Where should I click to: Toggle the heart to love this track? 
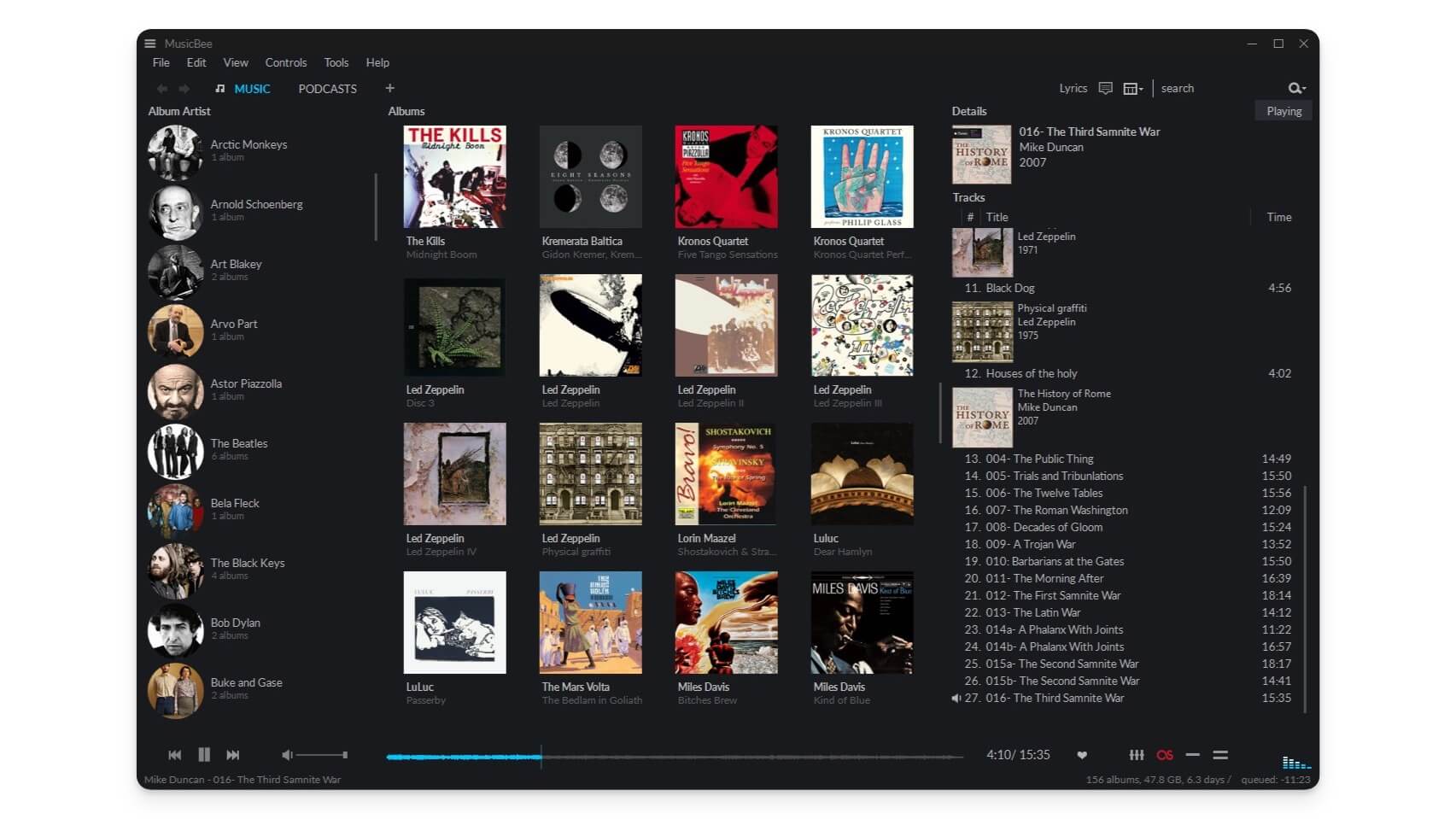pos(1082,755)
